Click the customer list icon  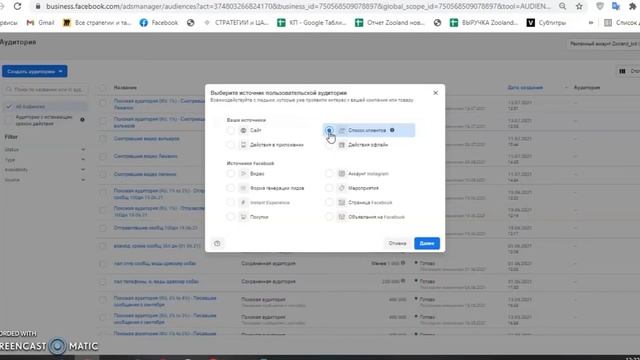[x=342, y=130]
